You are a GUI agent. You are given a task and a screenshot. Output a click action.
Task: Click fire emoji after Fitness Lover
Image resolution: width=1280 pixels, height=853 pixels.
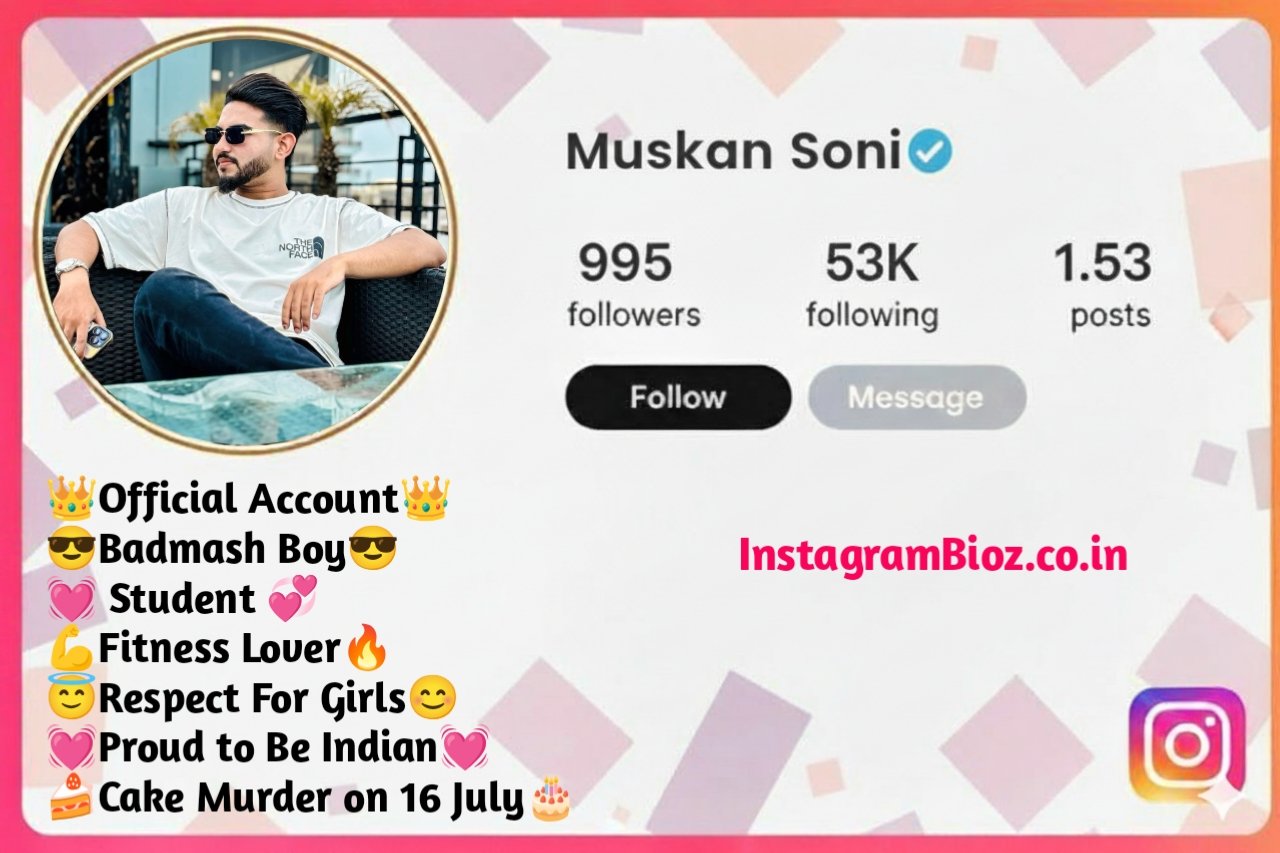coord(366,649)
